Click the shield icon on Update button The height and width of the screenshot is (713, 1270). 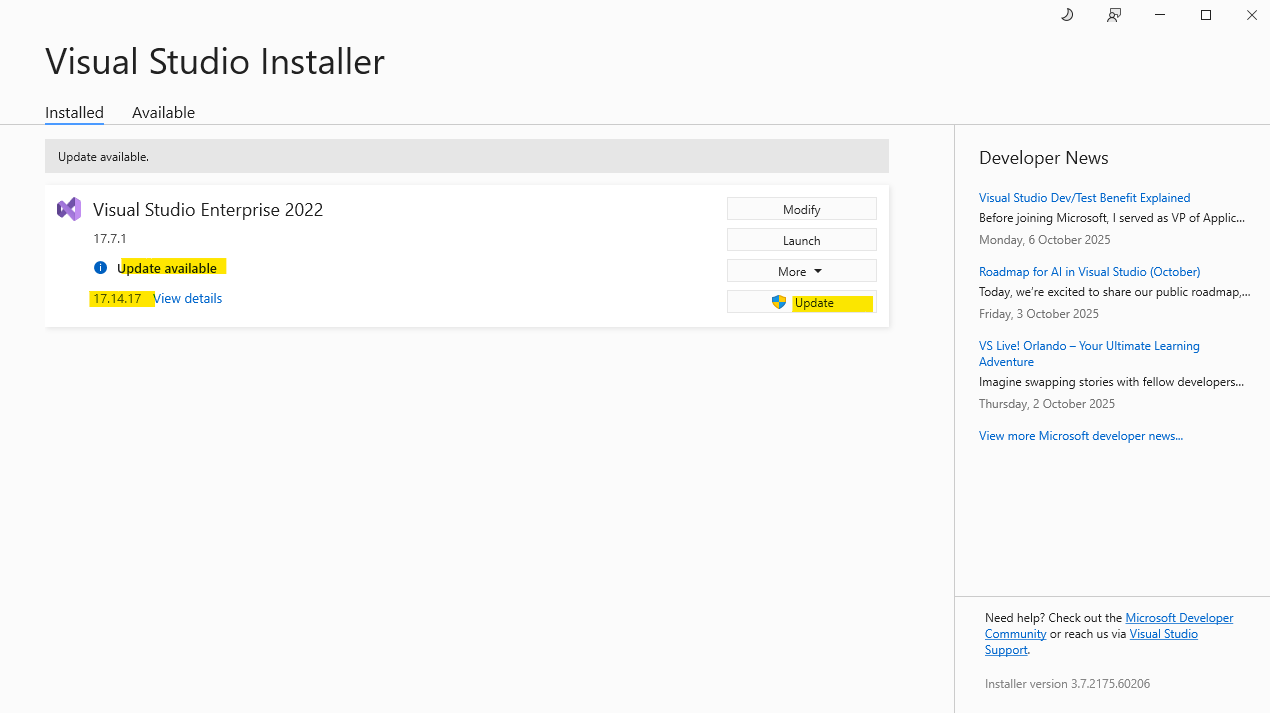779,302
